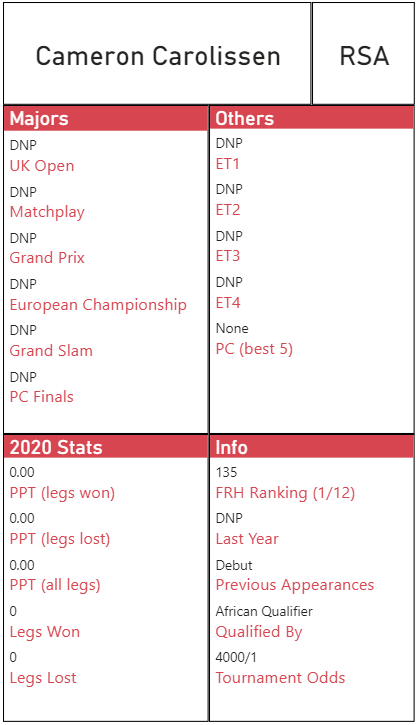Select the Info section header
This screenshot has height=725, width=418.
point(312,447)
